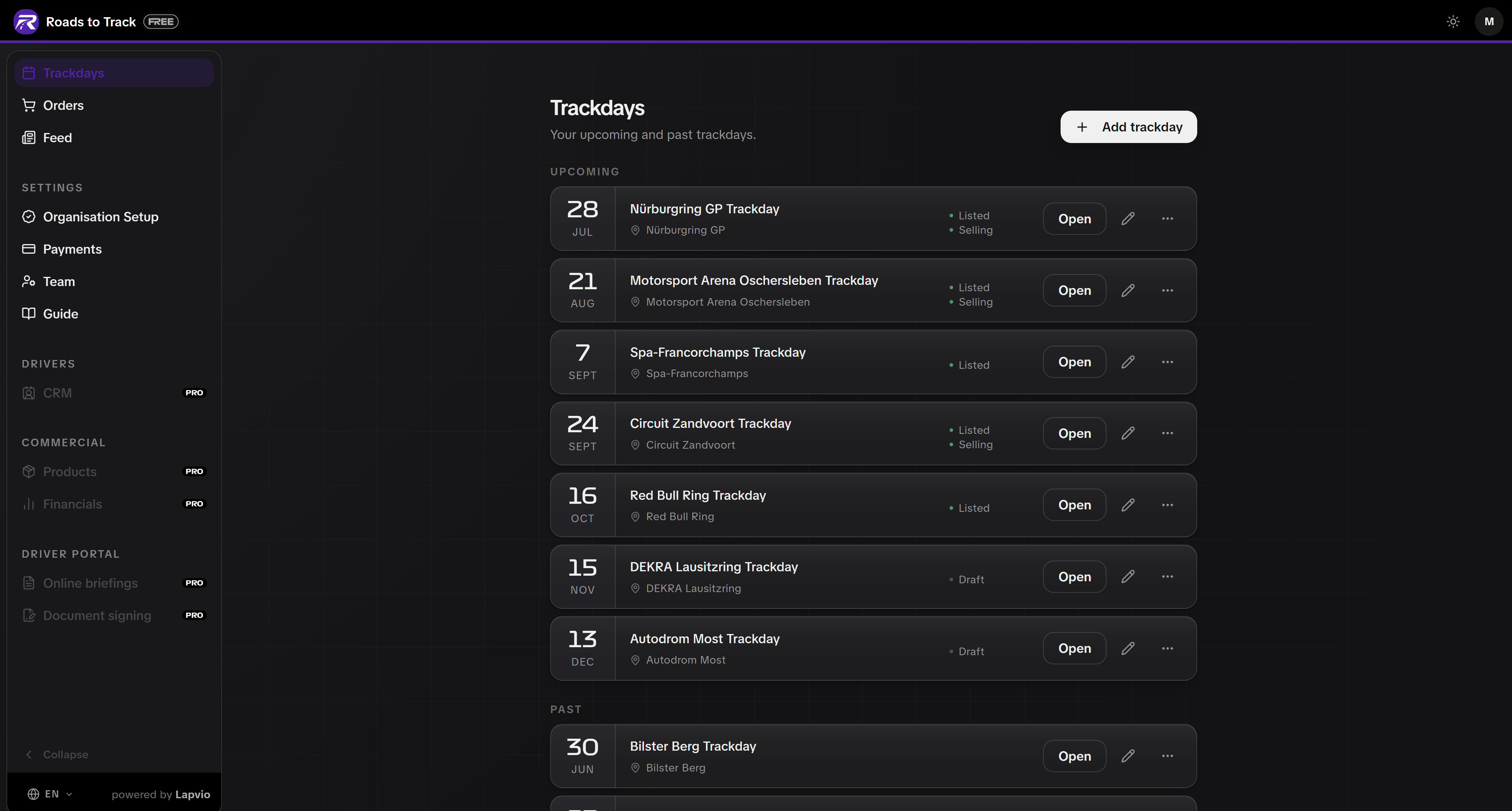Edit the Nürburgring GP Trackday via pencil icon
The image size is (1512, 811).
[1128, 219]
